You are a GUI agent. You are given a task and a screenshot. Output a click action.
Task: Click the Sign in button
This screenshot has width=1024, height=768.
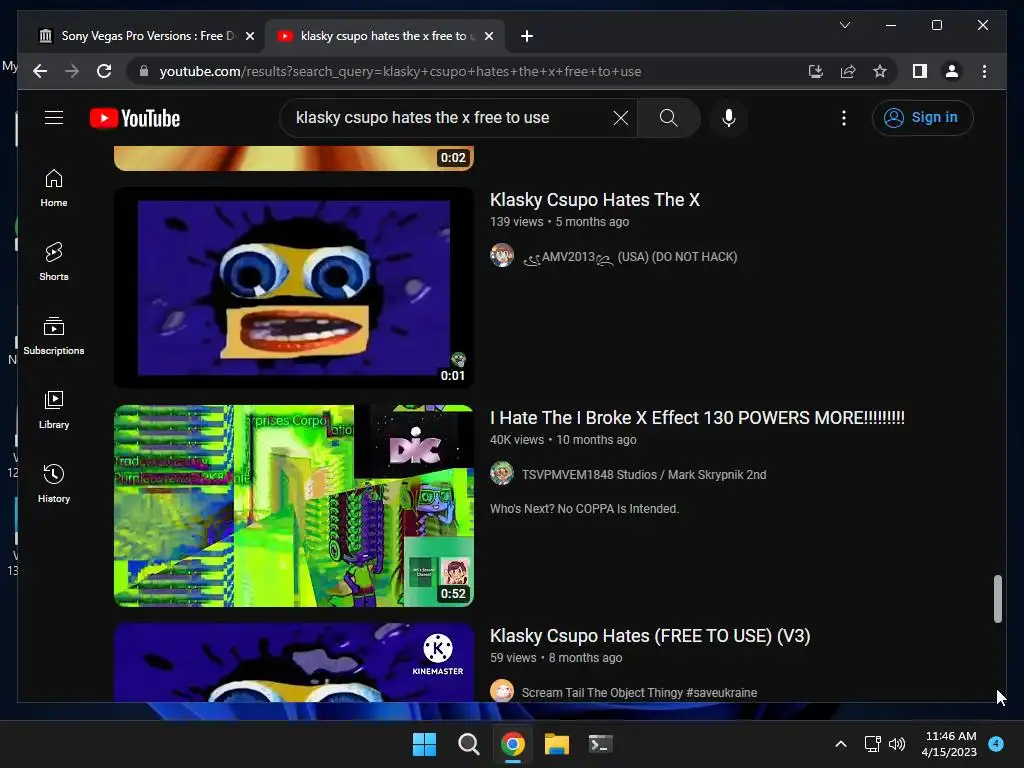coord(922,118)
